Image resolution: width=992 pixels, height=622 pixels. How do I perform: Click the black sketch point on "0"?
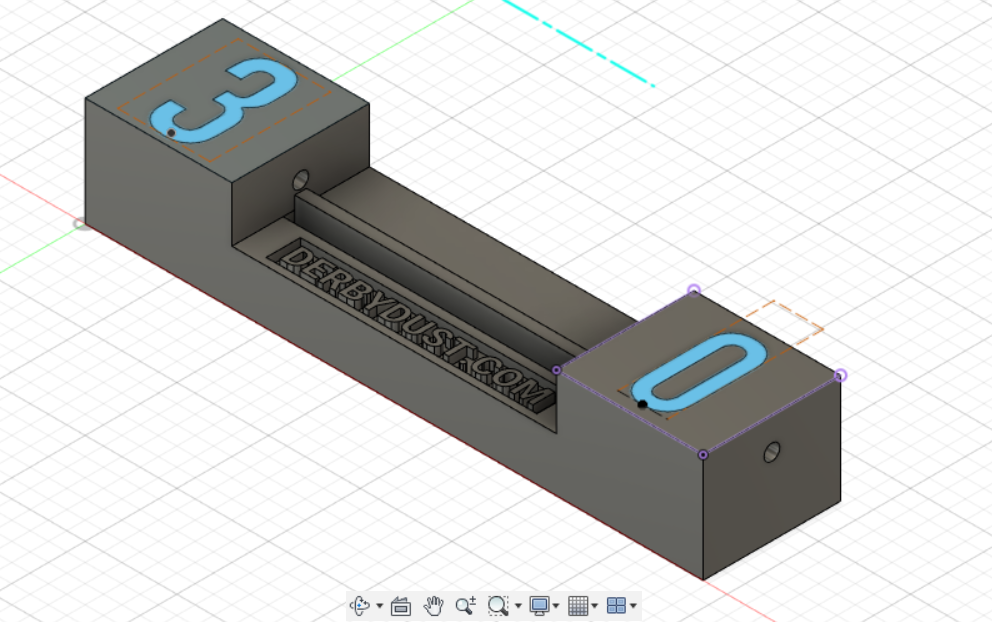pyautogui.click(x=642, y=404)
